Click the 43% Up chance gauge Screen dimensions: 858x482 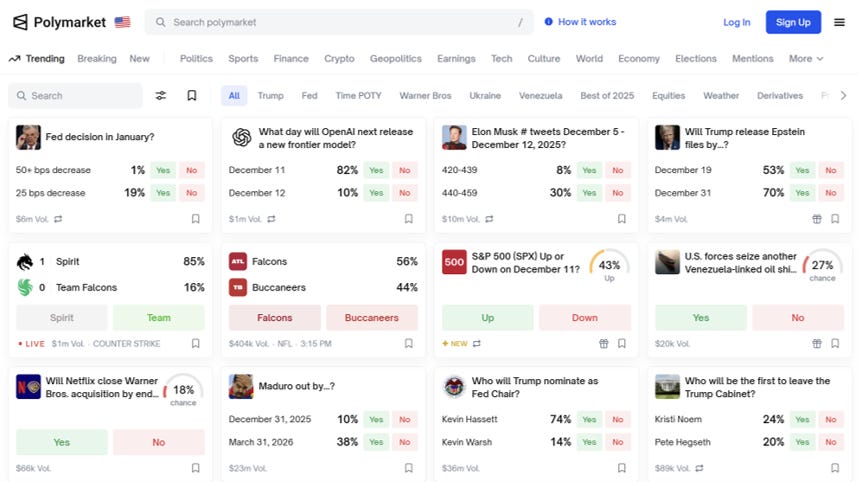609,266
